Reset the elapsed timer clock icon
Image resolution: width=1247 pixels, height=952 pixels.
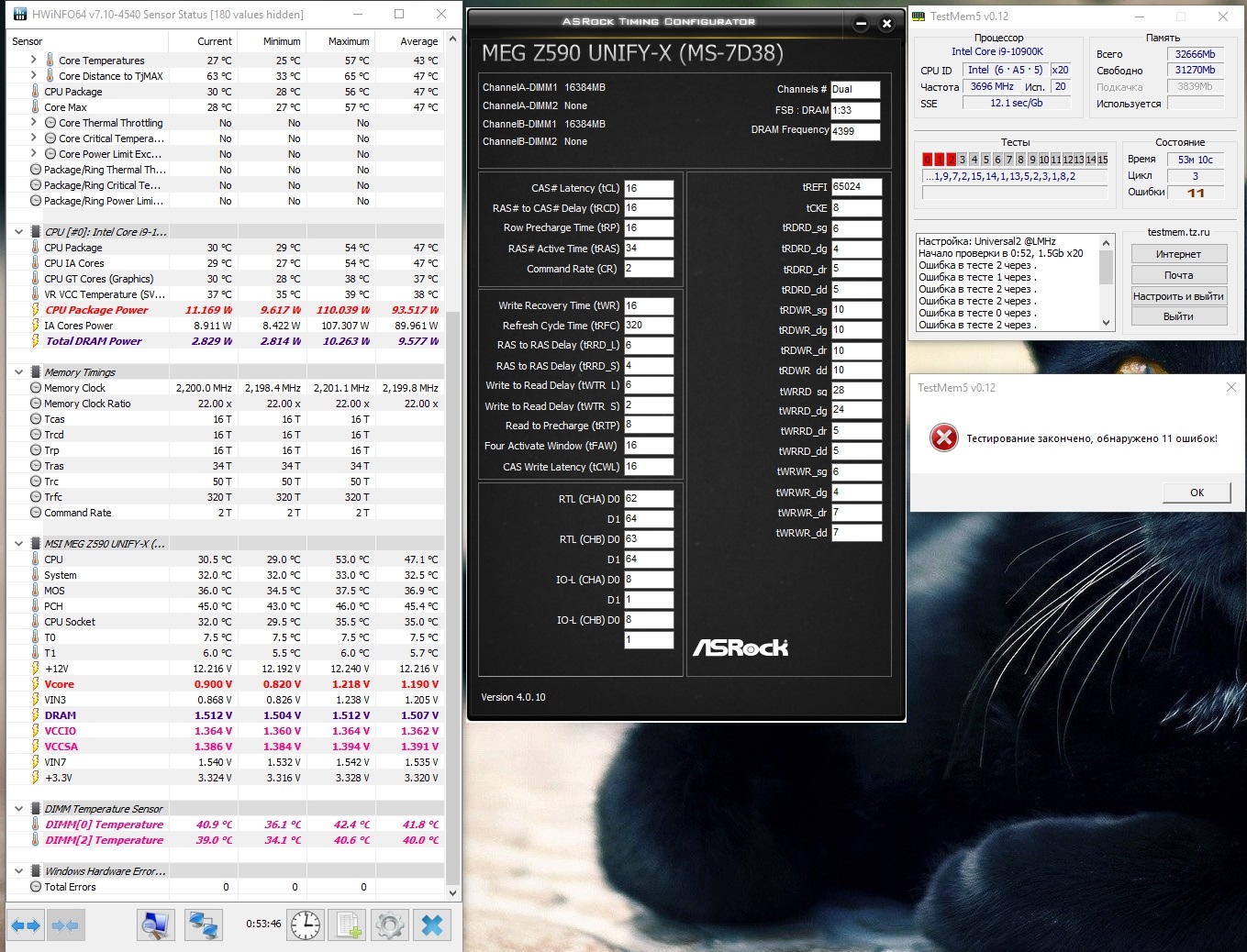click(306, 925)
